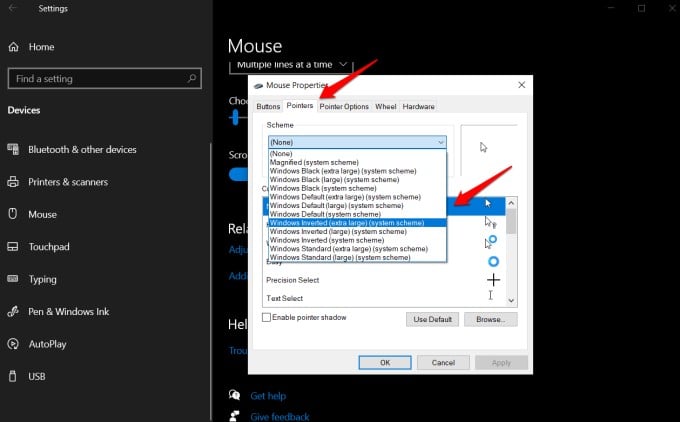Click OK in Mouse Properties
Screen dimensions: 680x422
tap(385, 363)
